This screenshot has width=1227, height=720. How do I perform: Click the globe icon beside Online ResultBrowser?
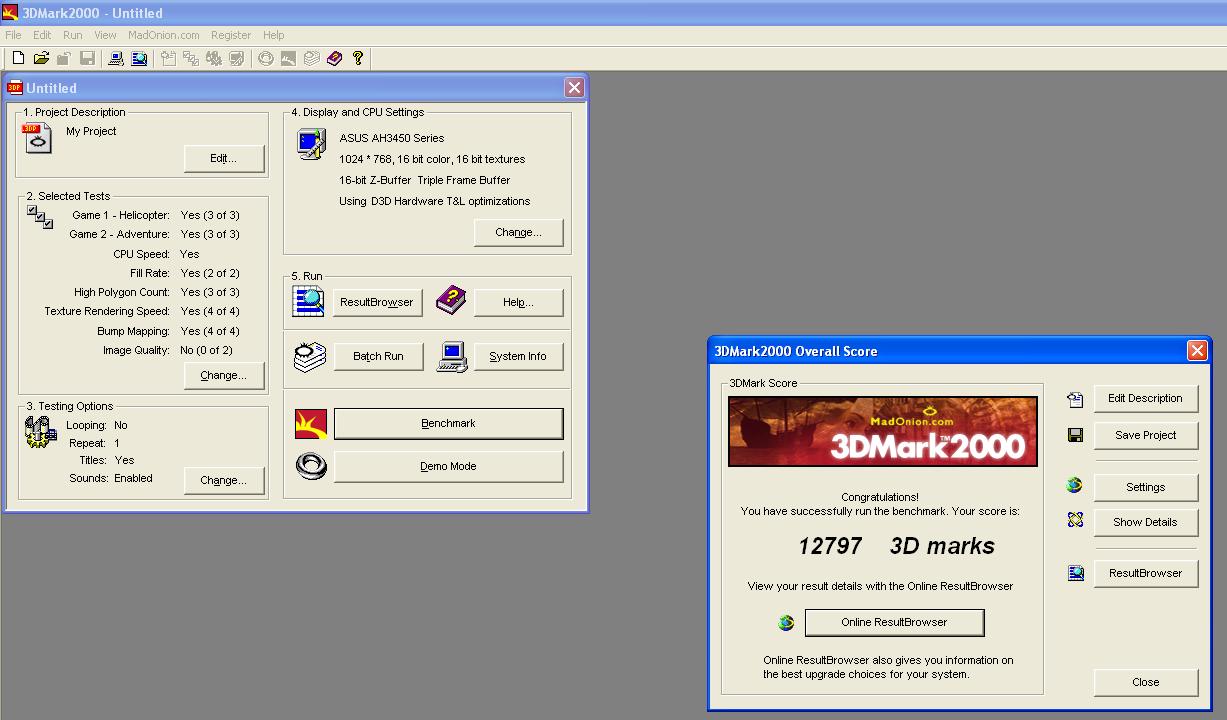(x=786, y=623)
